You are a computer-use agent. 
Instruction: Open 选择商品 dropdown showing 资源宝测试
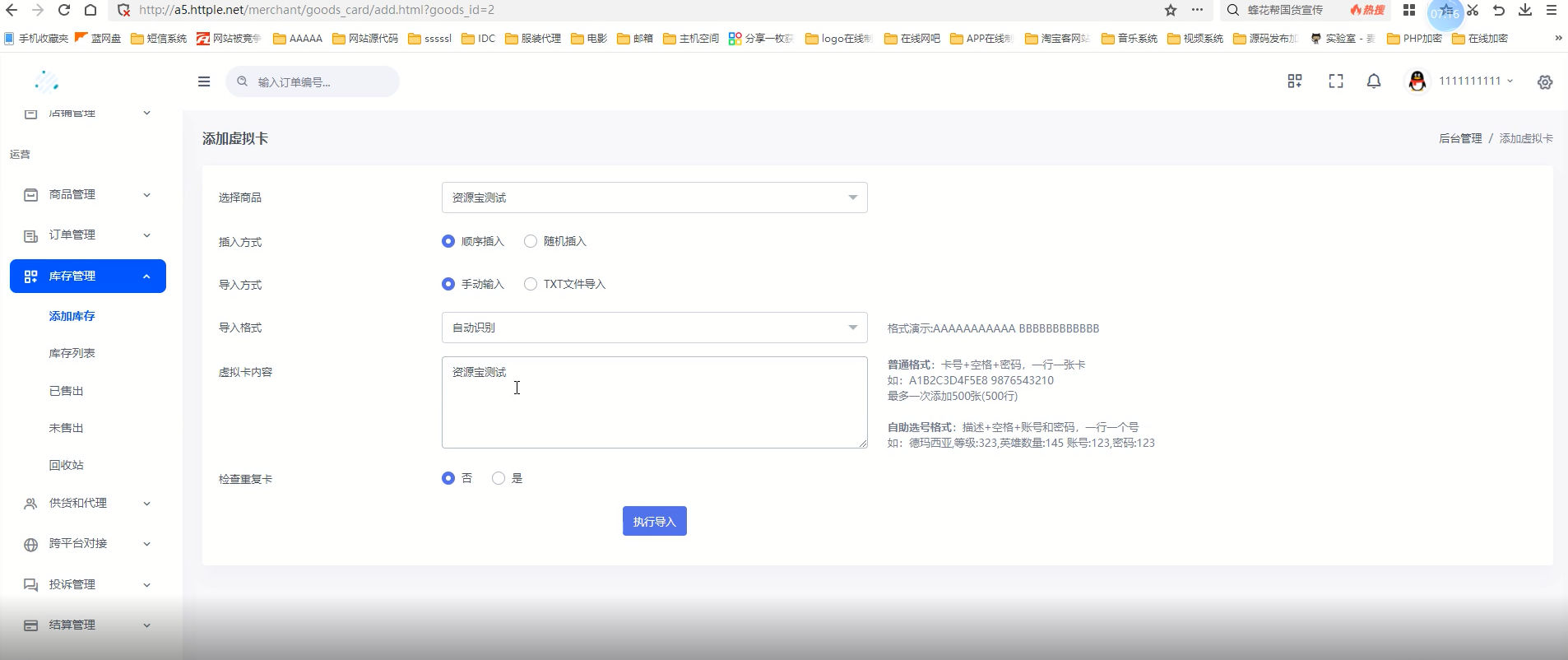pyautogui.click(x=654, y=198)
